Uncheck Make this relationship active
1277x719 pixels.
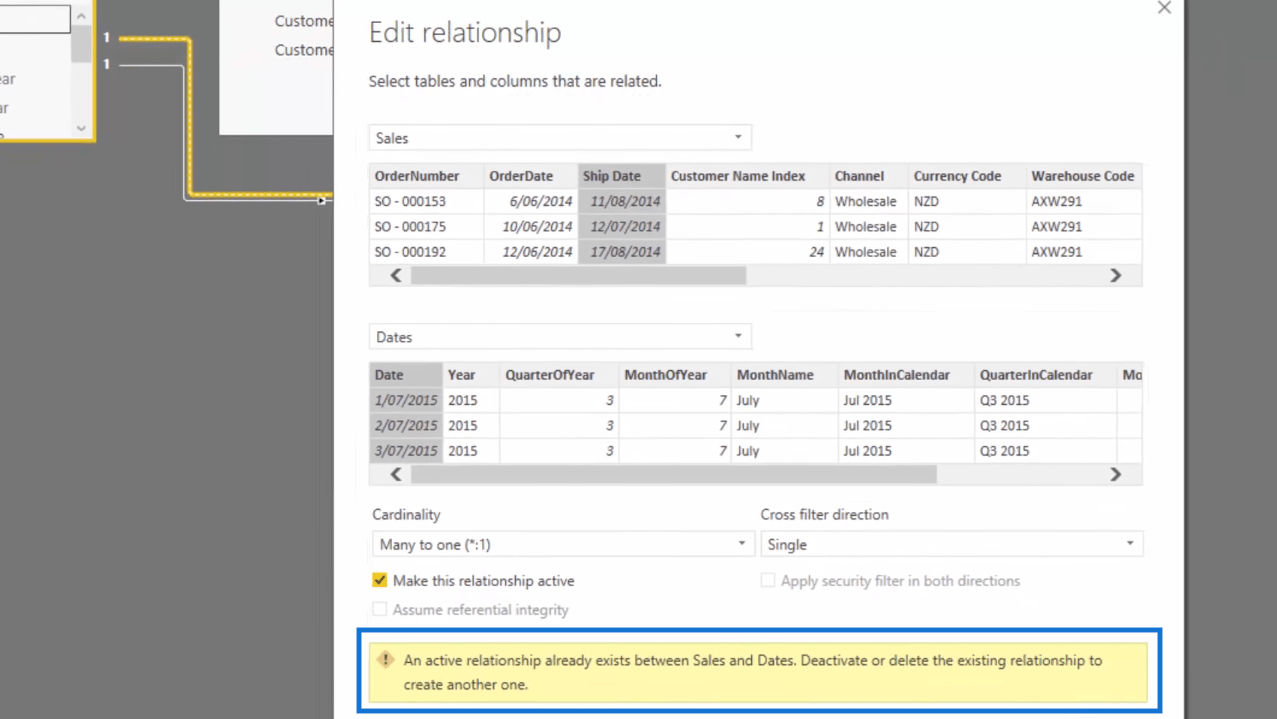pyautogui.click(x=380, y=580)
